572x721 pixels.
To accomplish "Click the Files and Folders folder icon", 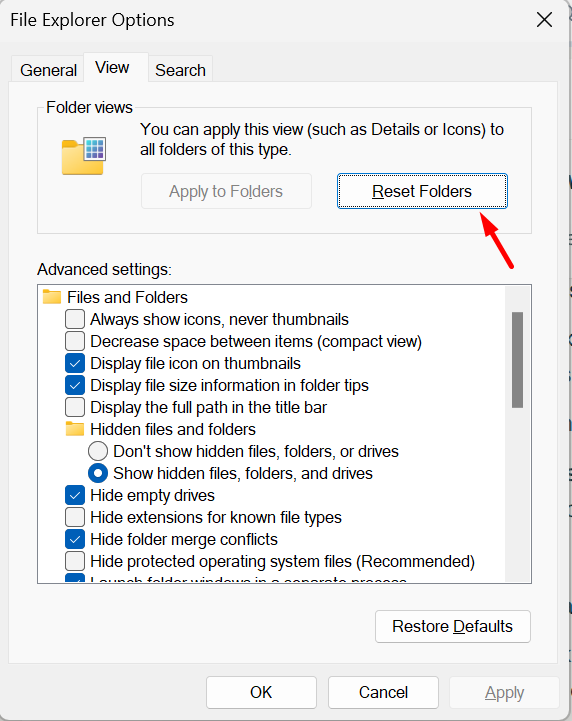I will (x=51, y=297).
